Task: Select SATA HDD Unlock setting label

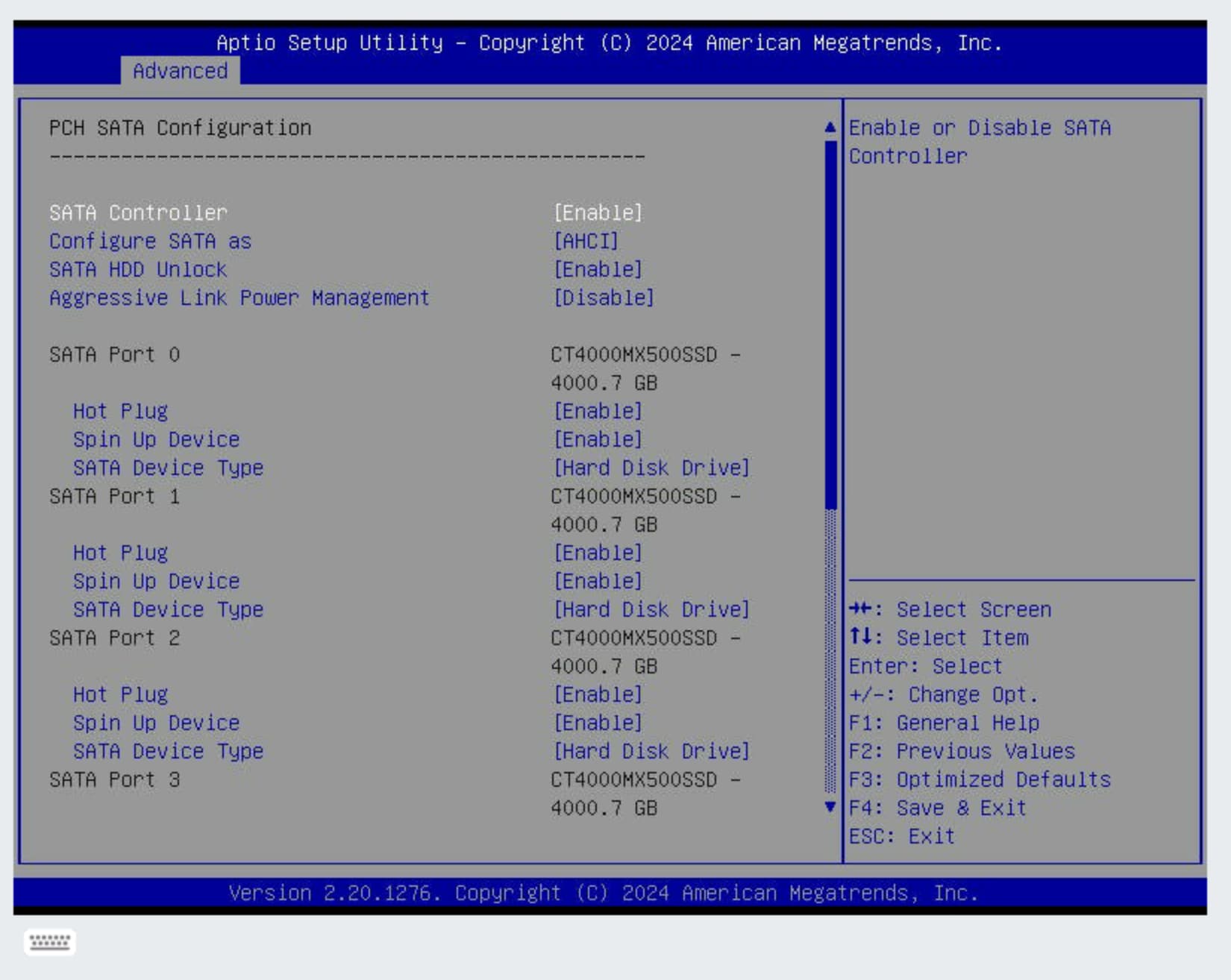Action: pyautogui.click(x=138, y=269)
